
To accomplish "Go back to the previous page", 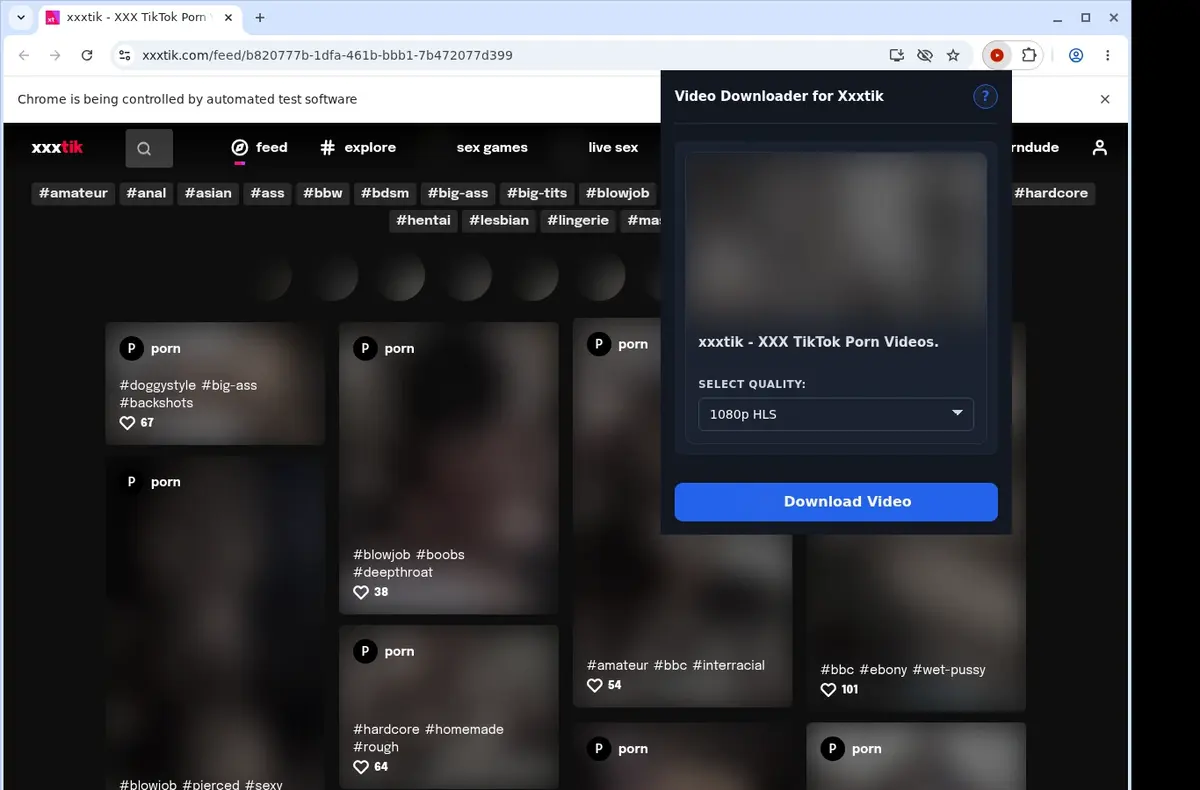I will (x=24, y=56).
